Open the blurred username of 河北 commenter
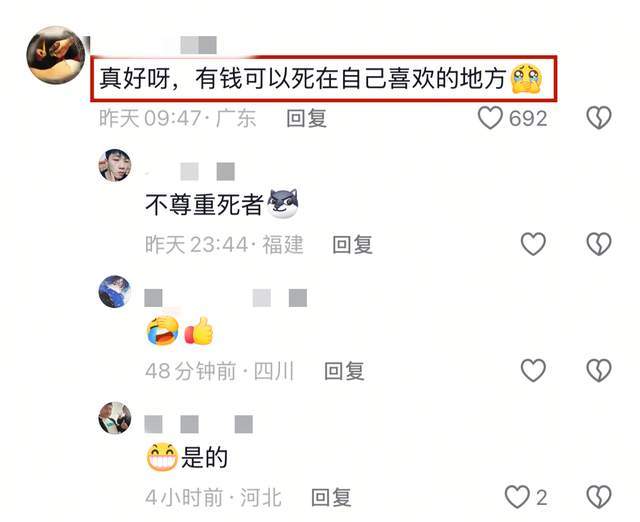 (199, 424)
